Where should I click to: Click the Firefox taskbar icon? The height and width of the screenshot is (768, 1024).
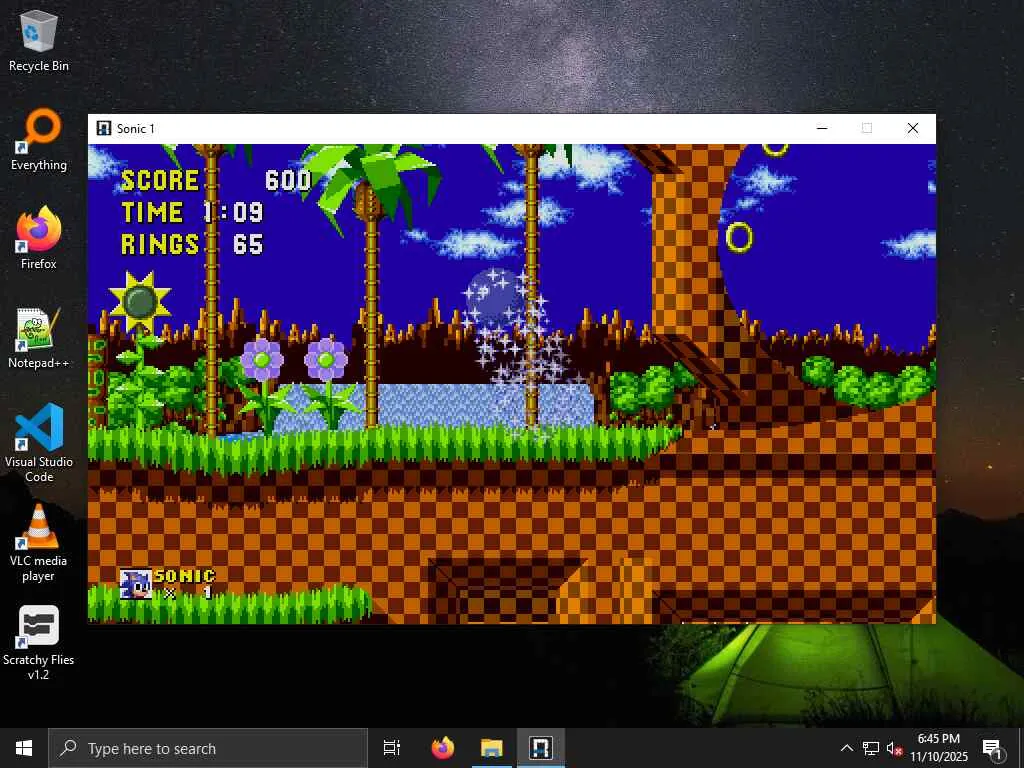(x=443, y=748)
